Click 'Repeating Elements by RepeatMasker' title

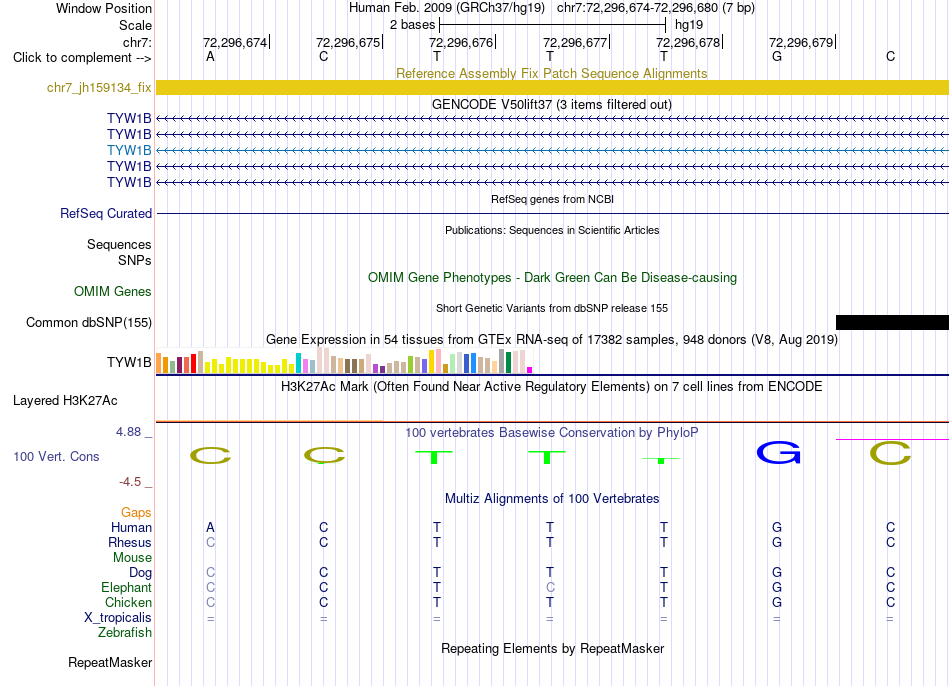tap(552, 648)
